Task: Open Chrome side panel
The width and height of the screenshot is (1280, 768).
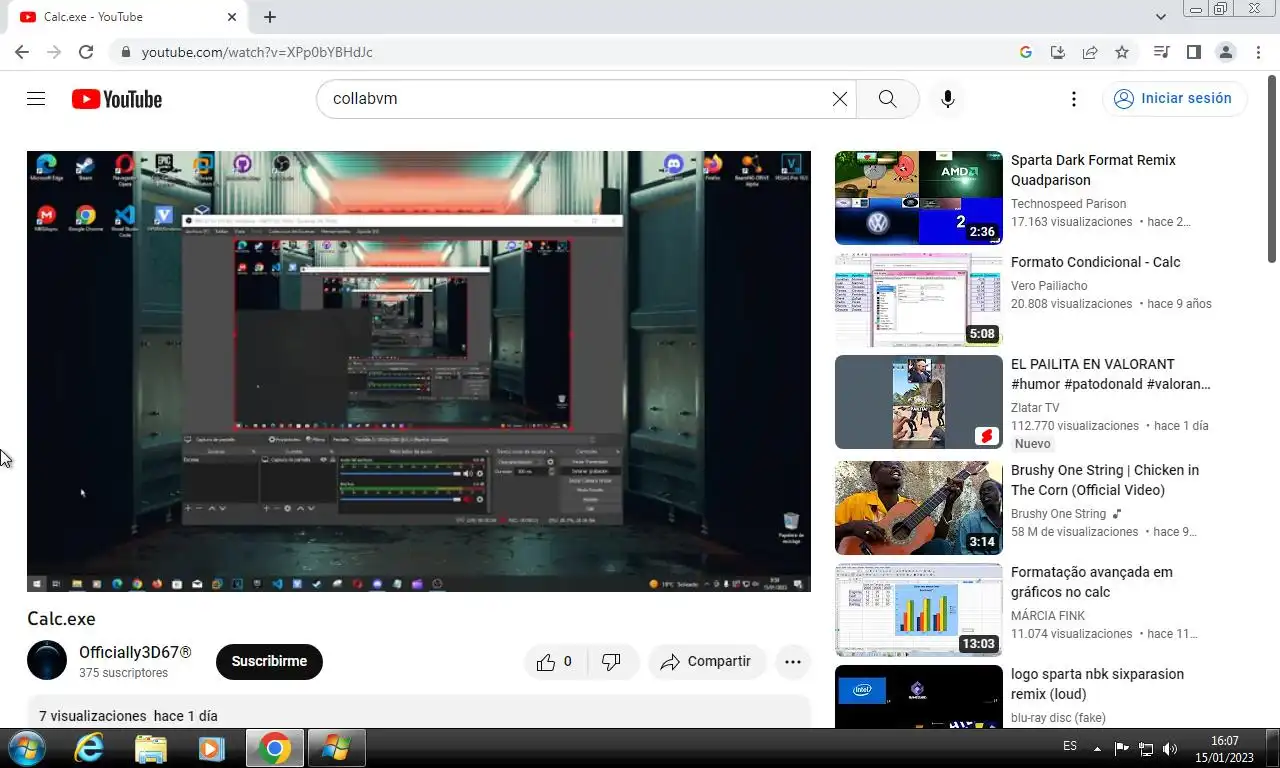Action: pyautogui.click(x=1193, y=52)
